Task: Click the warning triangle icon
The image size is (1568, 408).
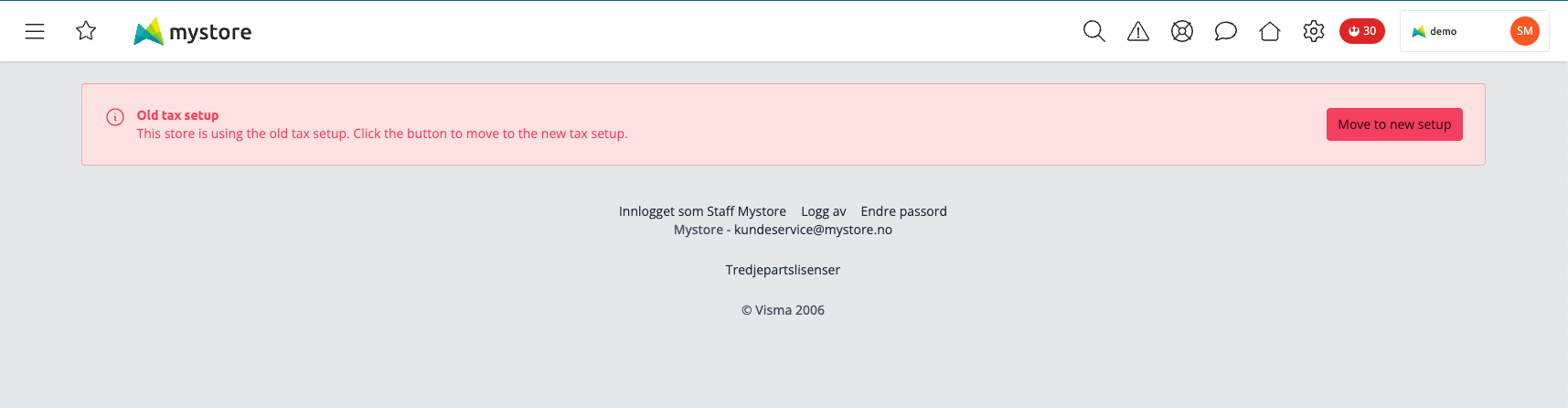Action: (x=1138, y=32)
